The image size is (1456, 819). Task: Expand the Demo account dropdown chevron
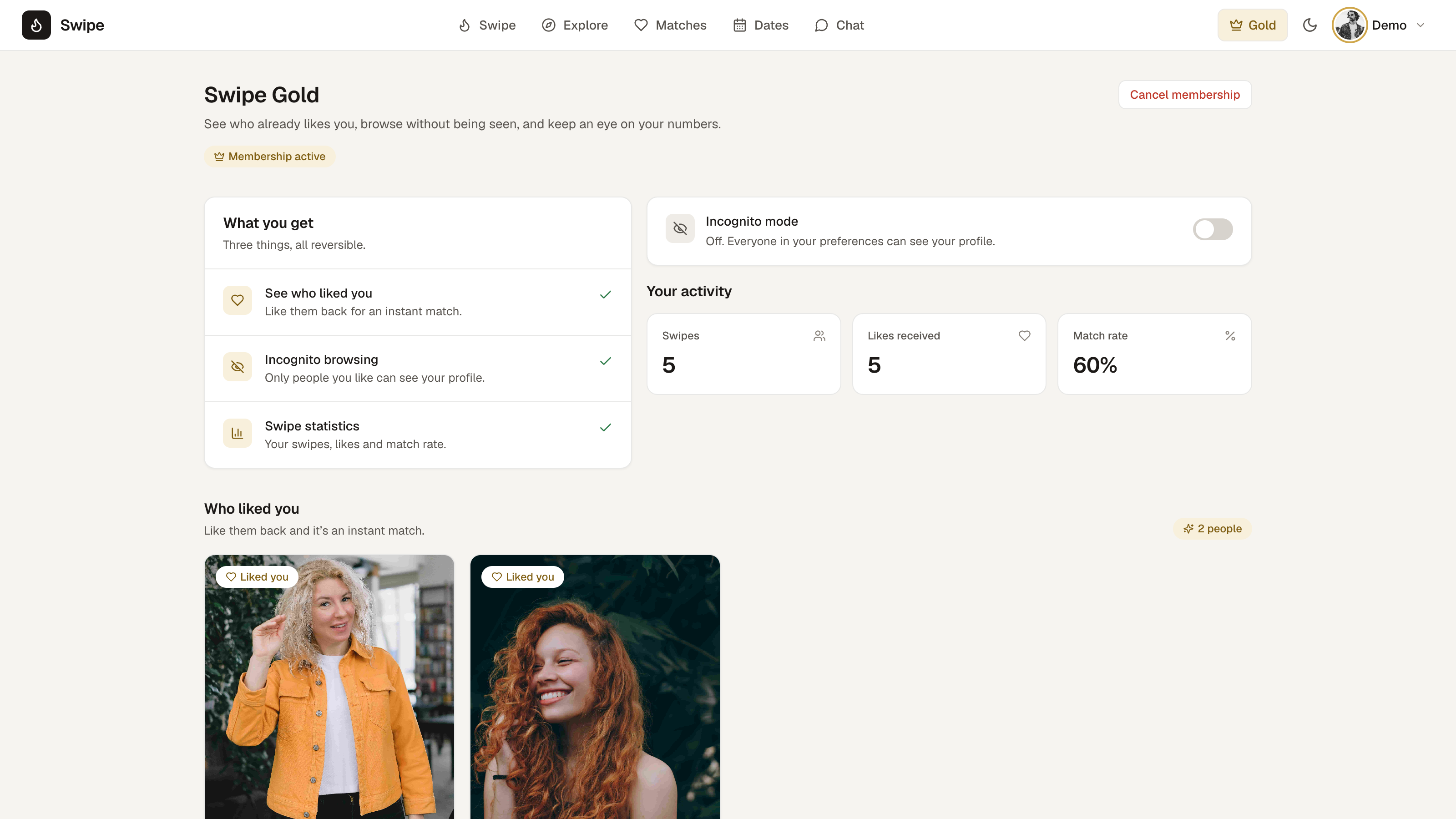tap(1421, 25)
